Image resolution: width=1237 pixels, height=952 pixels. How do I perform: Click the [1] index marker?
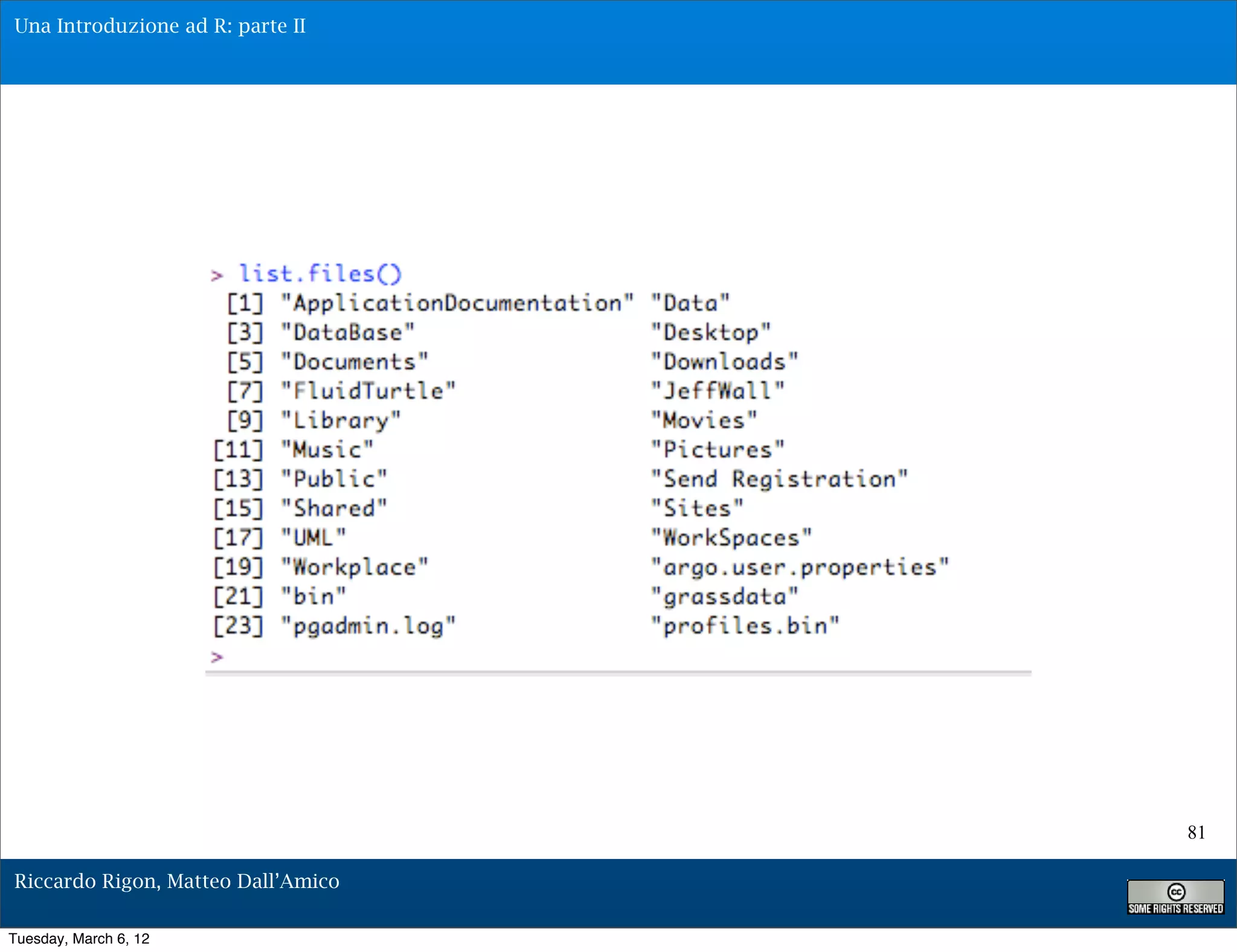coord(245,303)
